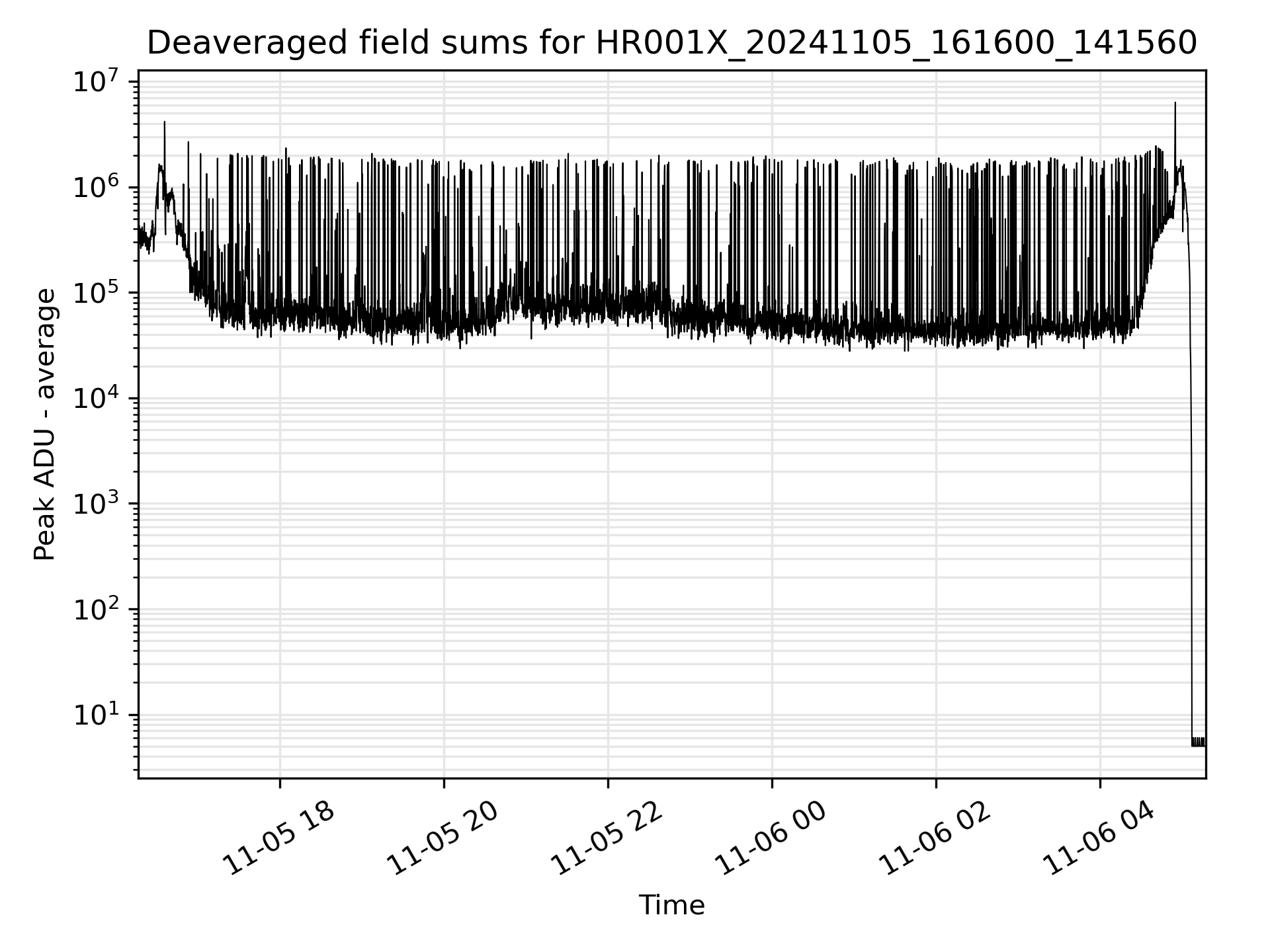The height and width of the screenshot is (952, 1270).
Task: Click the flat low signal at plot's end
Action: (1198, 742)
